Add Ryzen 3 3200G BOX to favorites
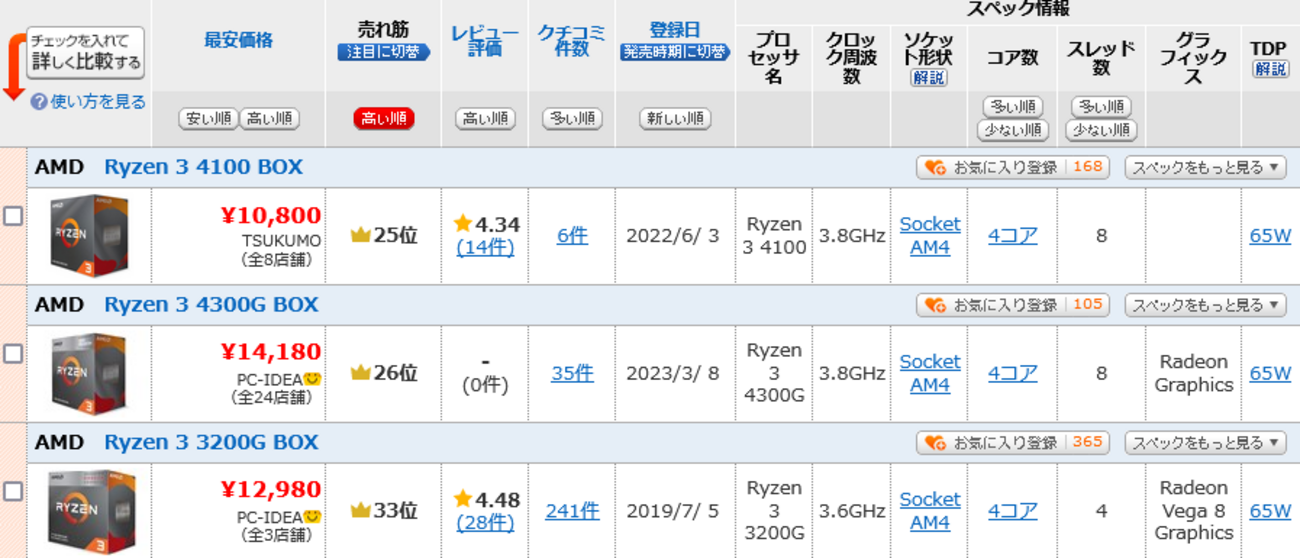The width and height of the screenshot is (1300, 558). [x=1013, y=443]
